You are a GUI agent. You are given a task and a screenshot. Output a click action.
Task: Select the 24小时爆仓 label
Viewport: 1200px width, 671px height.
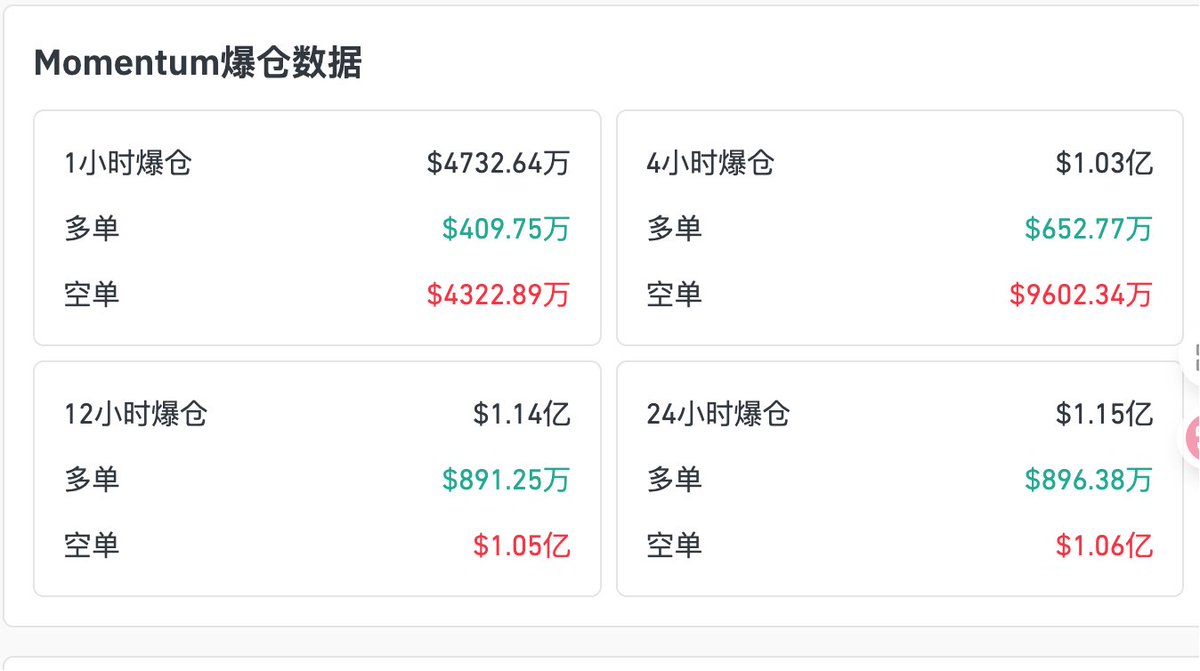click(719, 414)
